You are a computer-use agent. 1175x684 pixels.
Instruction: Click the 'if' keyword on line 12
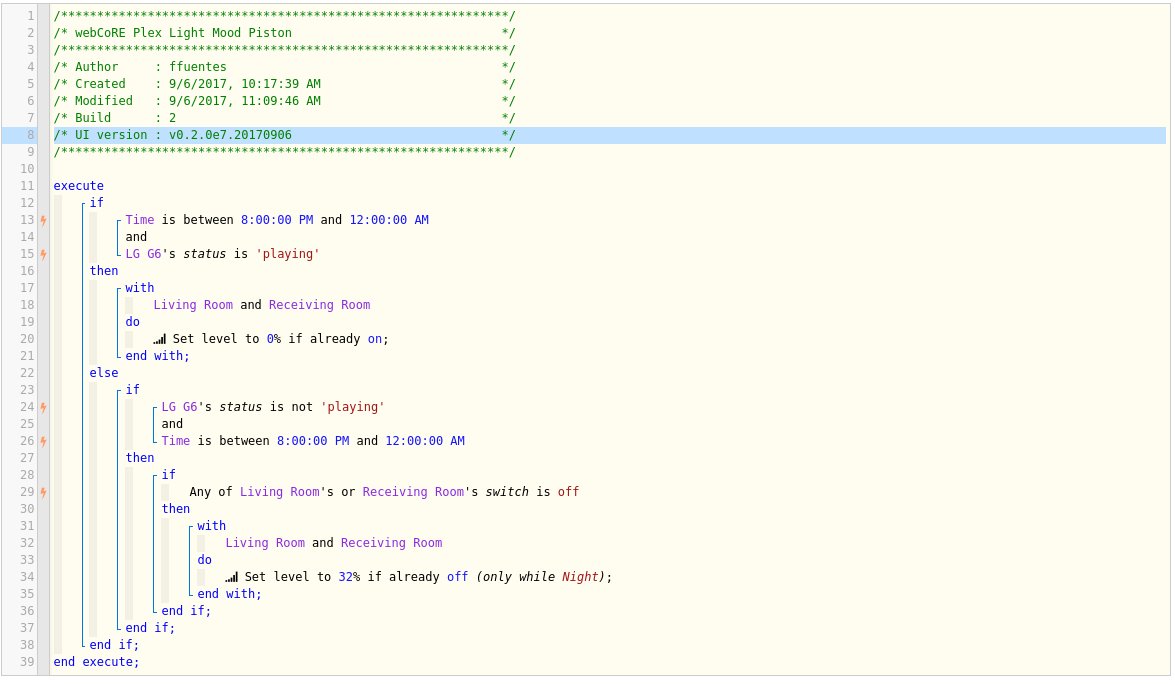pyautogui.click(x=97, y=203)
